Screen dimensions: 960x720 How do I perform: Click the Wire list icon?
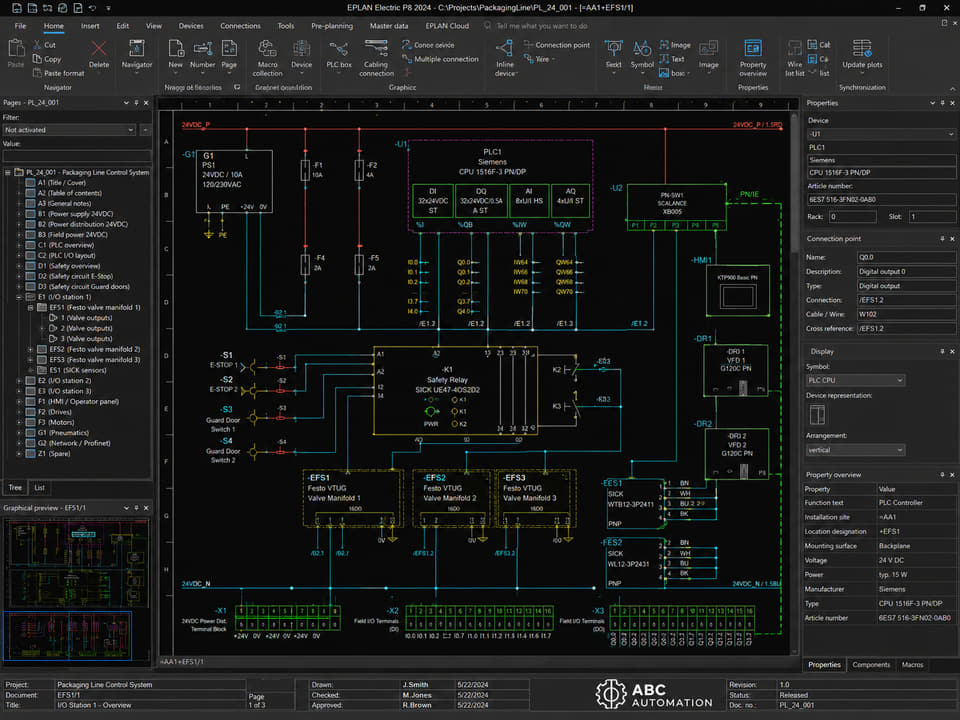(795, 48)
